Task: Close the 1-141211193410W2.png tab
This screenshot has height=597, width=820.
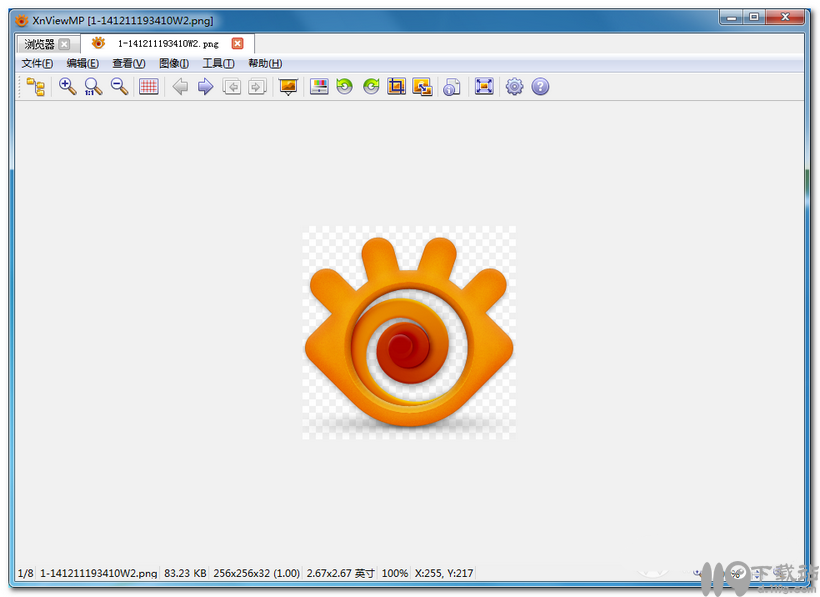Action: click(x=237, y=43)
